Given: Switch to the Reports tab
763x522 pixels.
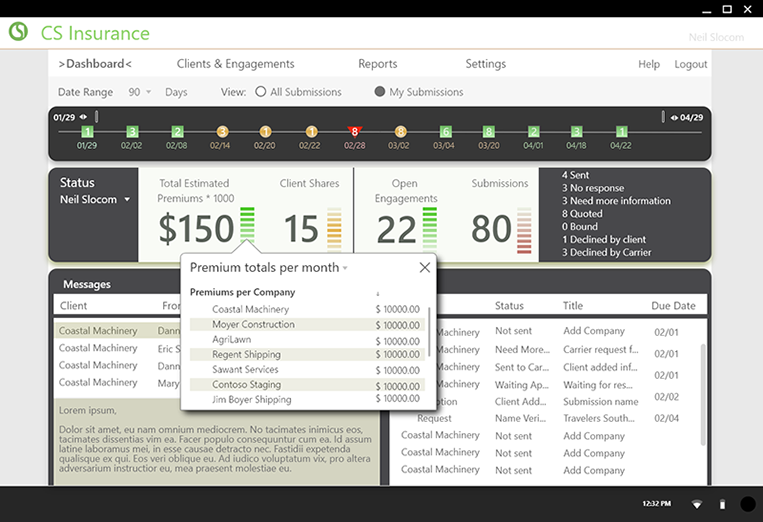Looking at the screenshot, I should pos(377,64).
